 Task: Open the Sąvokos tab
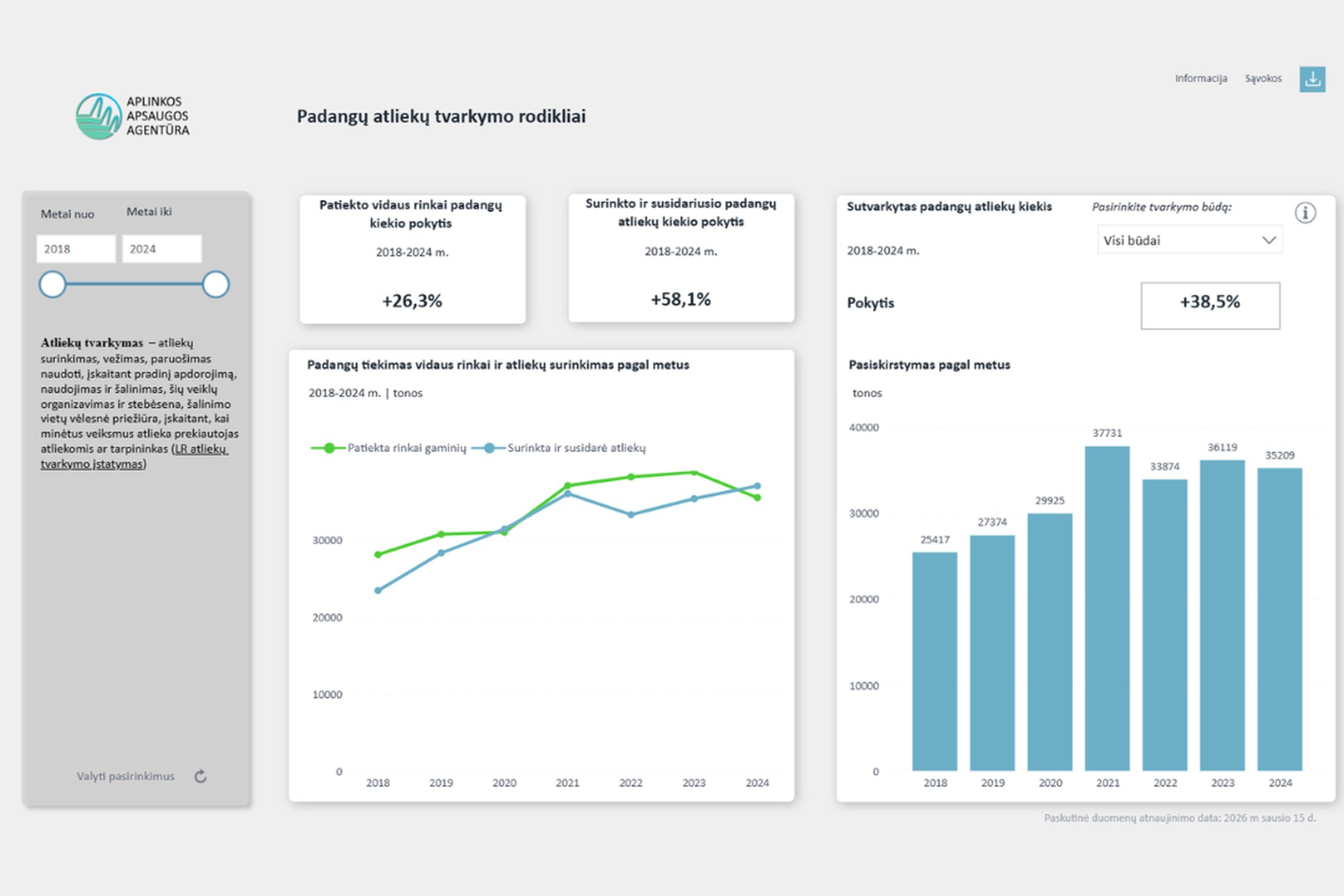click(x=1263, y=78)
